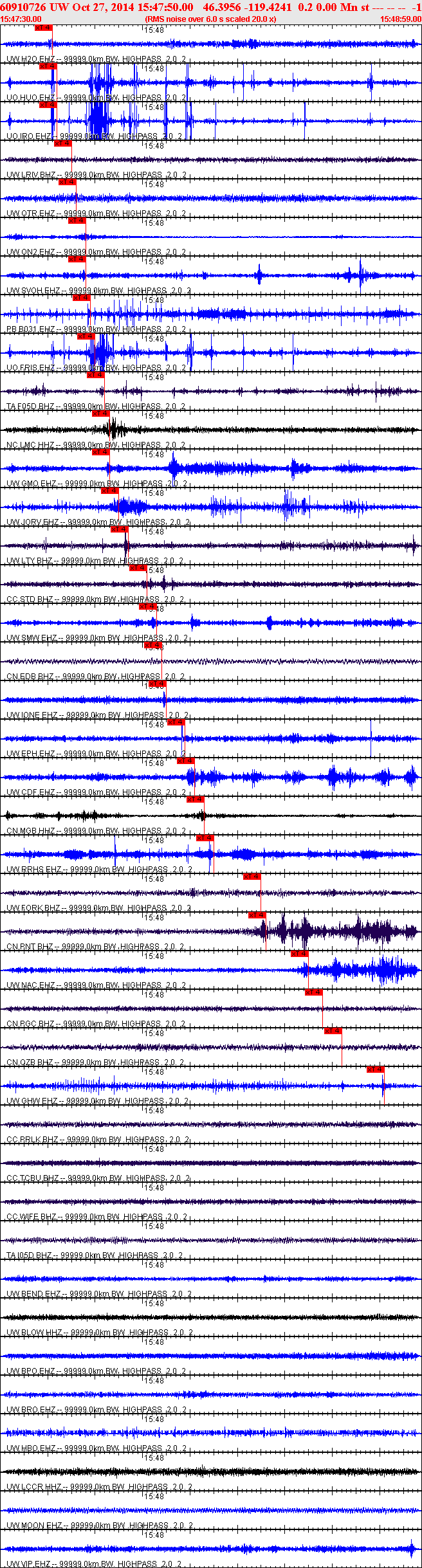422x1568 pixels.
Task: Click the red pick flag on the UW.H2O trace
Action: 43,28
